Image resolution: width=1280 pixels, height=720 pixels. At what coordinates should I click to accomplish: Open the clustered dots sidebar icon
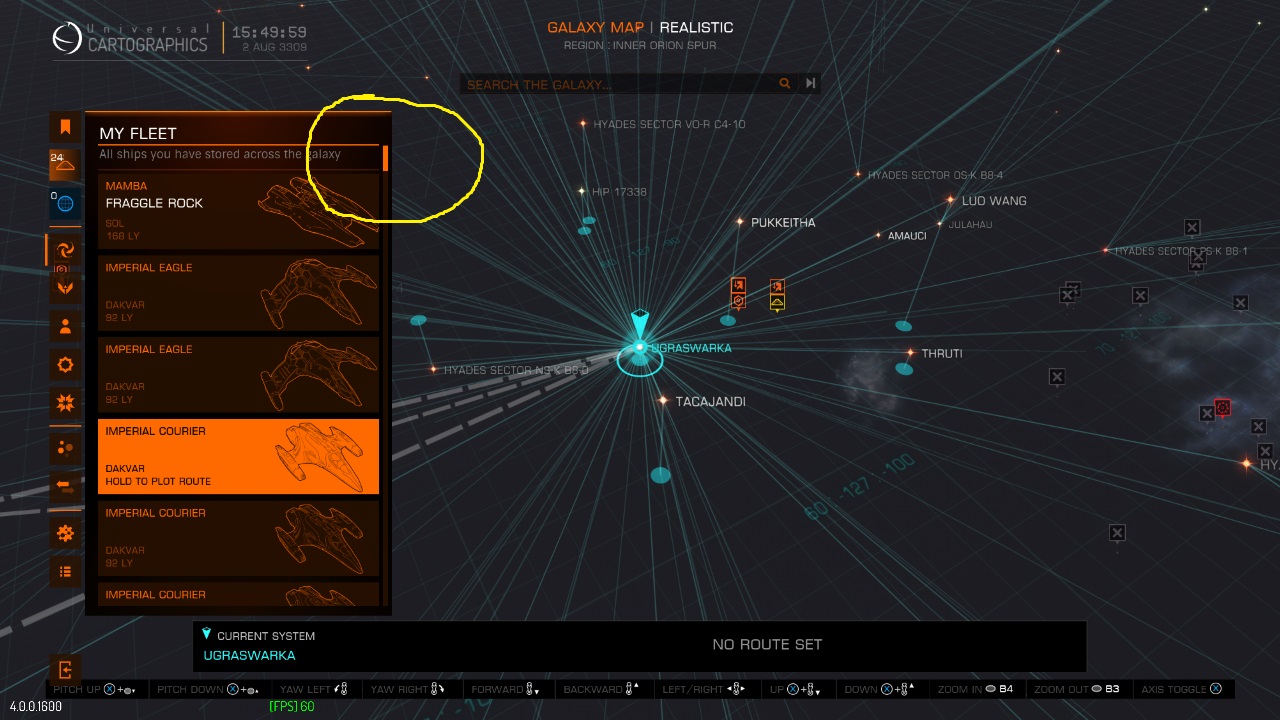click(x=65, y=448)
